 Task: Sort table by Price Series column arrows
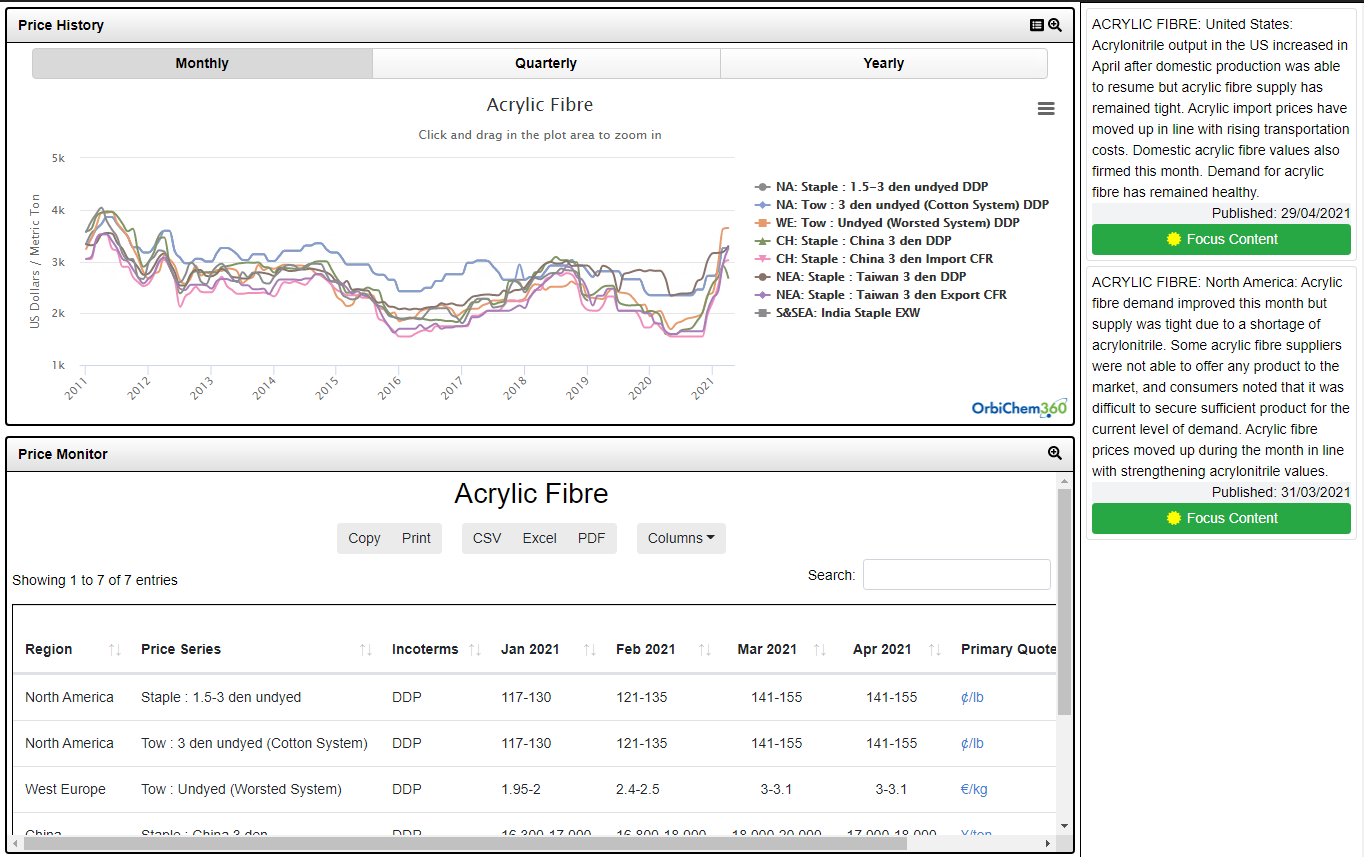click(x=366, y=650)
